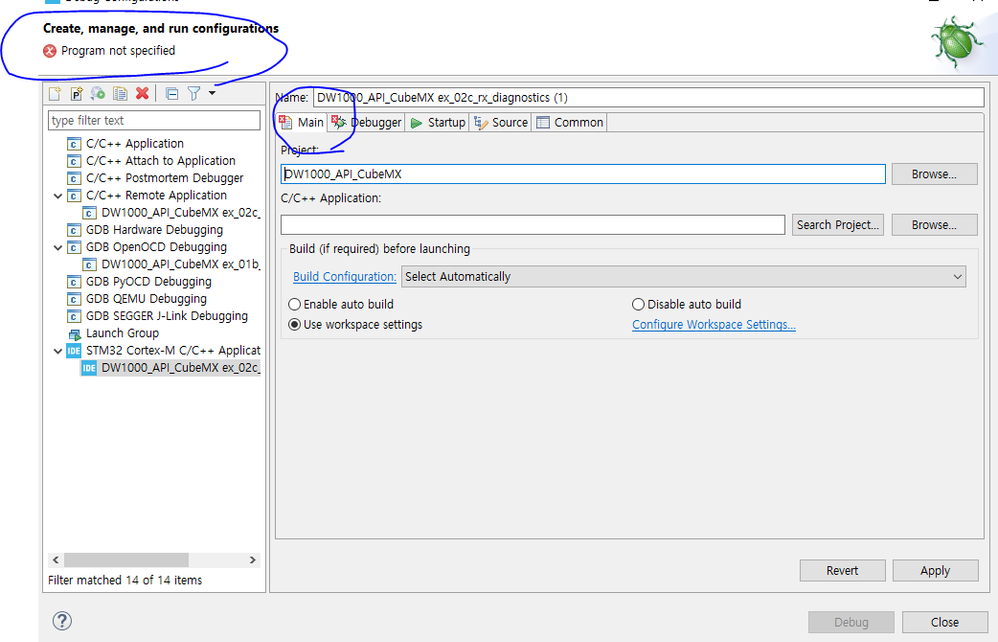Click the icon beside GDB PyOCD Debugging
The image size is (998, 642).
tap(74, 282)
